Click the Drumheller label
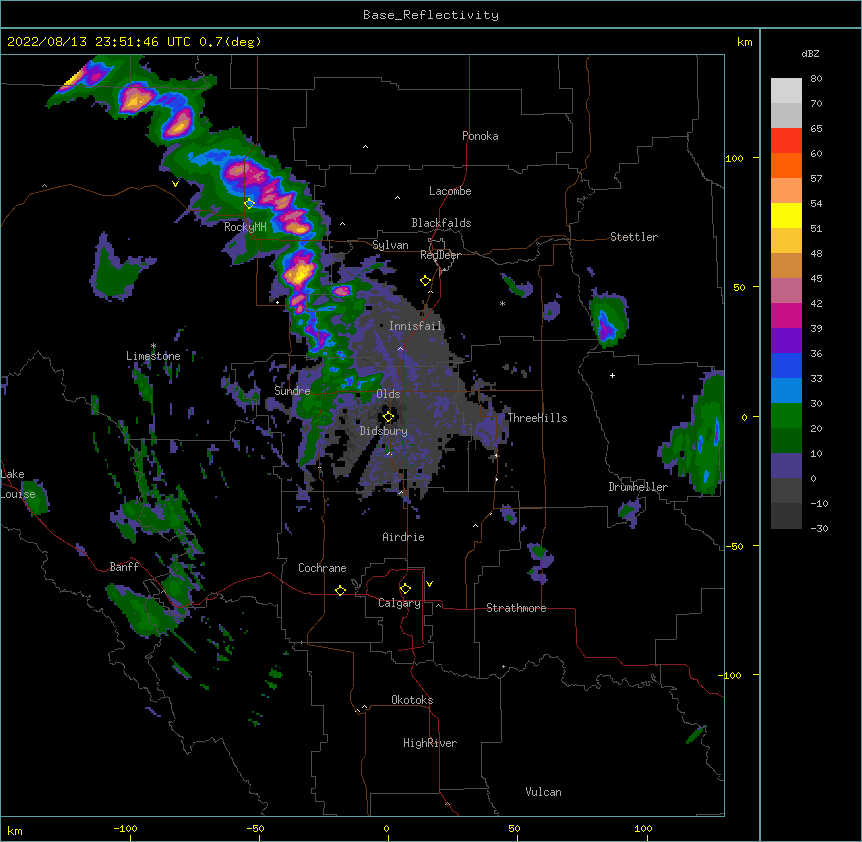 point(638,487)
